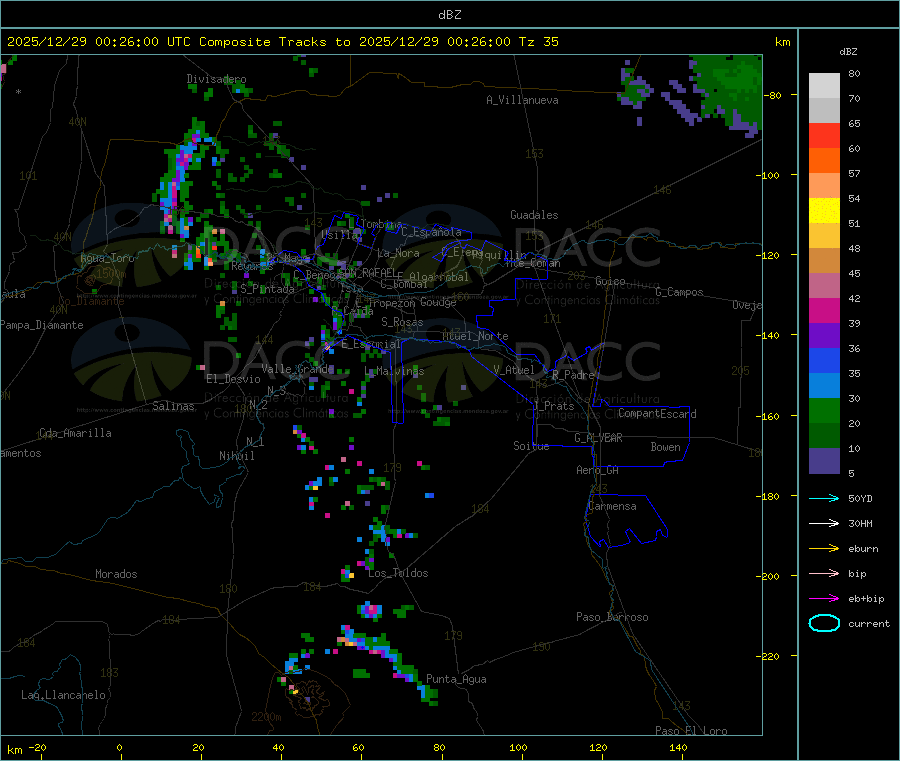Click the A_Villanueva map label

tap(522, 100)
